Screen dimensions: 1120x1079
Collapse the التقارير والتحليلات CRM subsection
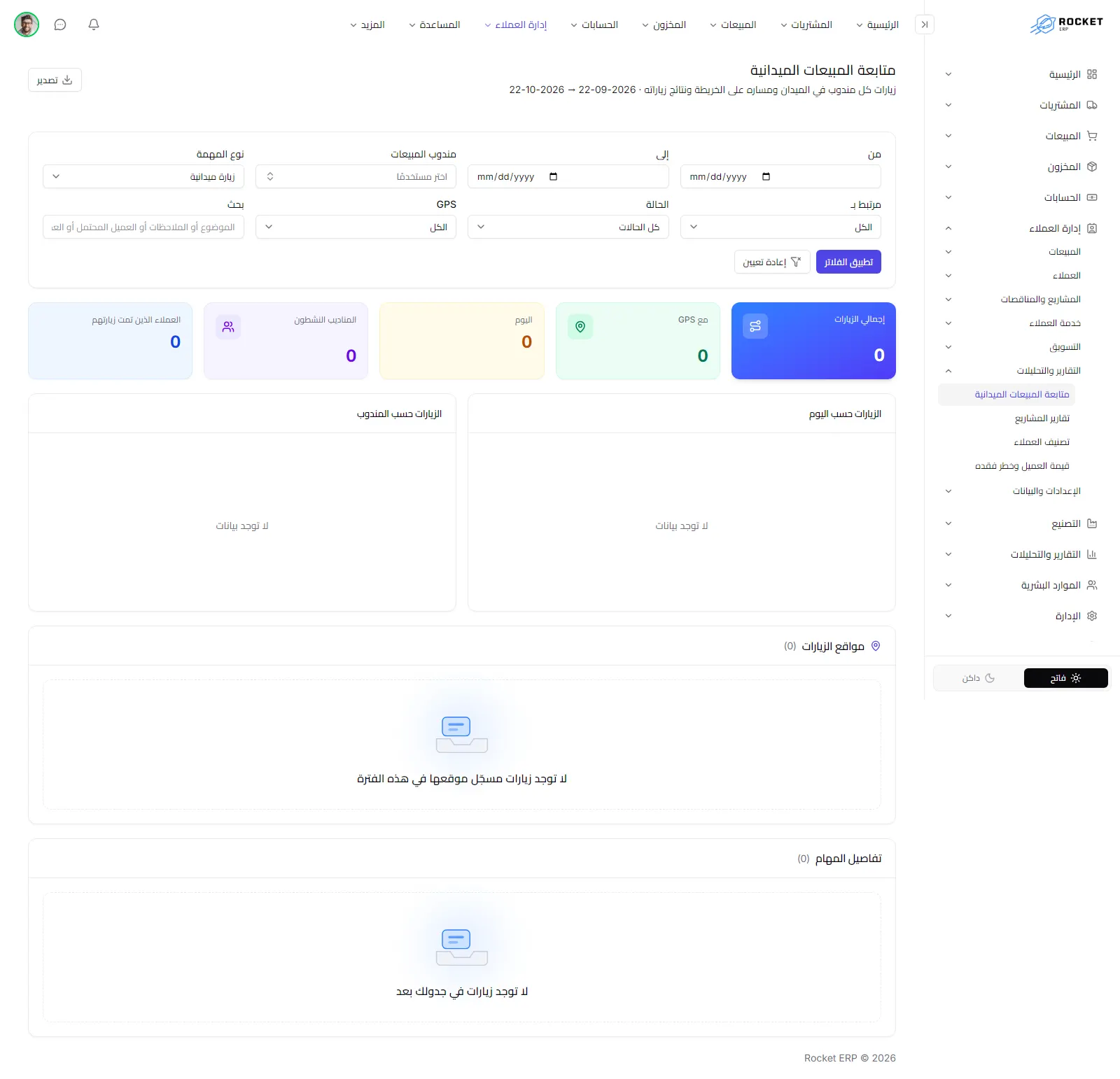(948, 371)
